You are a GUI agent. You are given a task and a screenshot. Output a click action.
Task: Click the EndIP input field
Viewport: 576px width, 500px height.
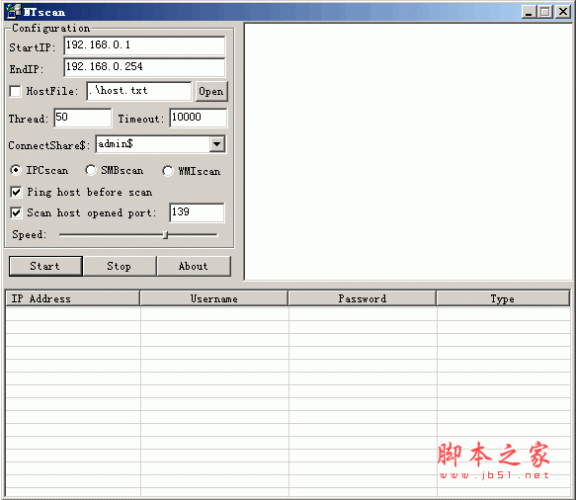pyautogui.click(x=144, y=67)
